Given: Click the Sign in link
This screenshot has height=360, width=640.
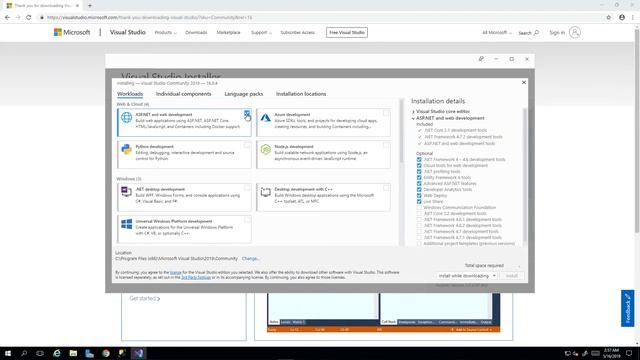Looking at the screenshot, I should click(x=557, y=32).
